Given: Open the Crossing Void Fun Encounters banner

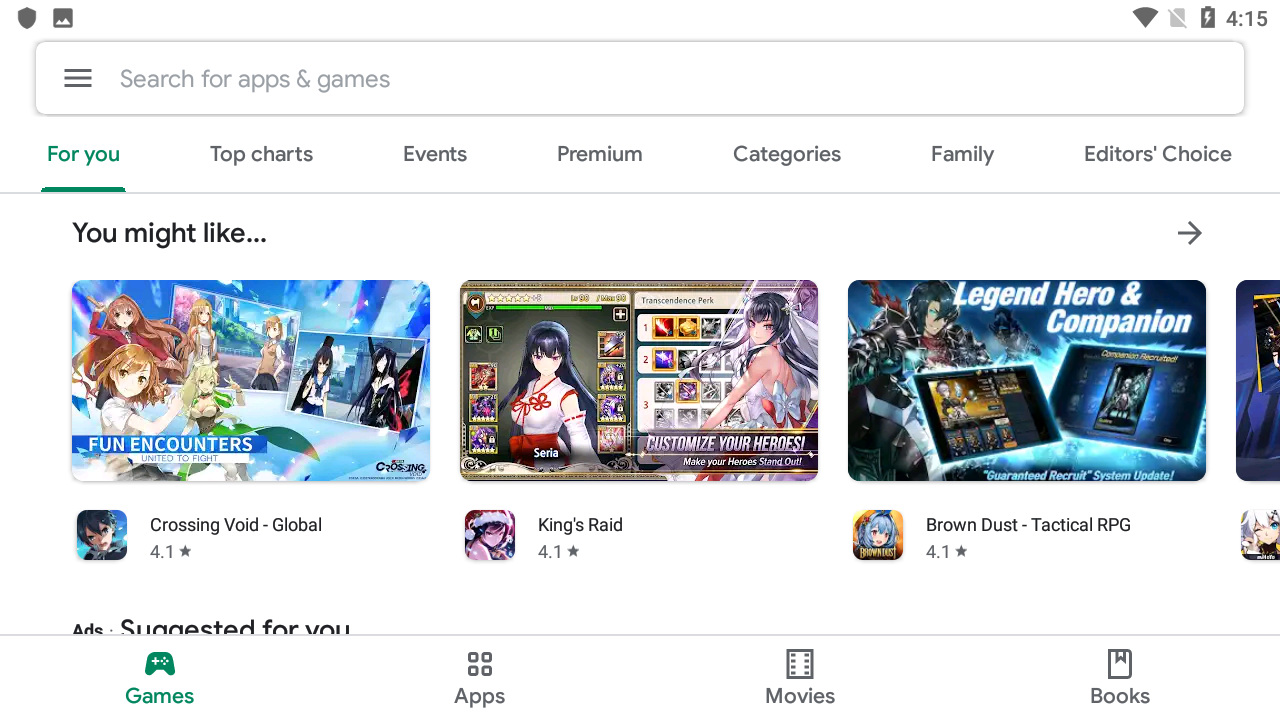Looking at the screenshot, I should 251,380.
